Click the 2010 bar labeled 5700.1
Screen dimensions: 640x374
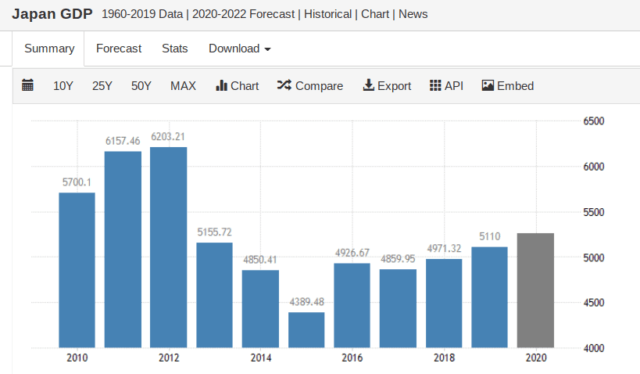[x=77, y=270]
